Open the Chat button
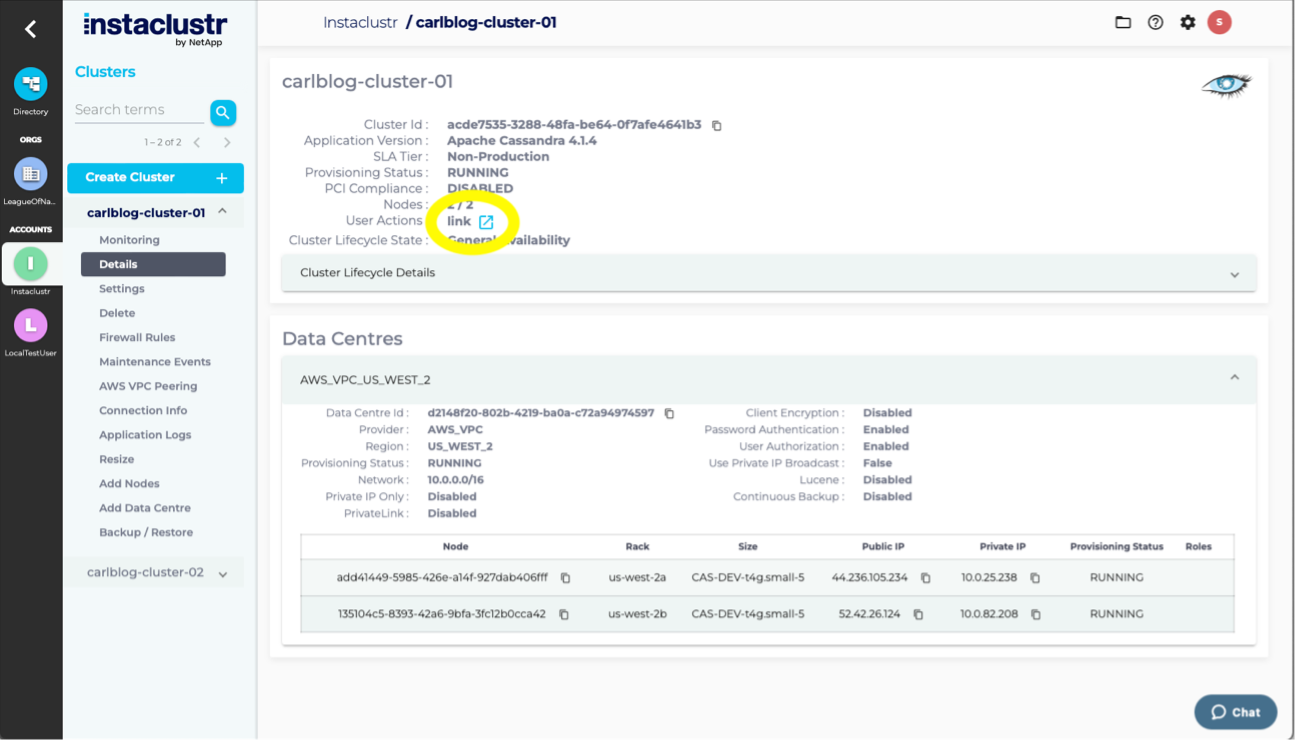 [1235, 712]
